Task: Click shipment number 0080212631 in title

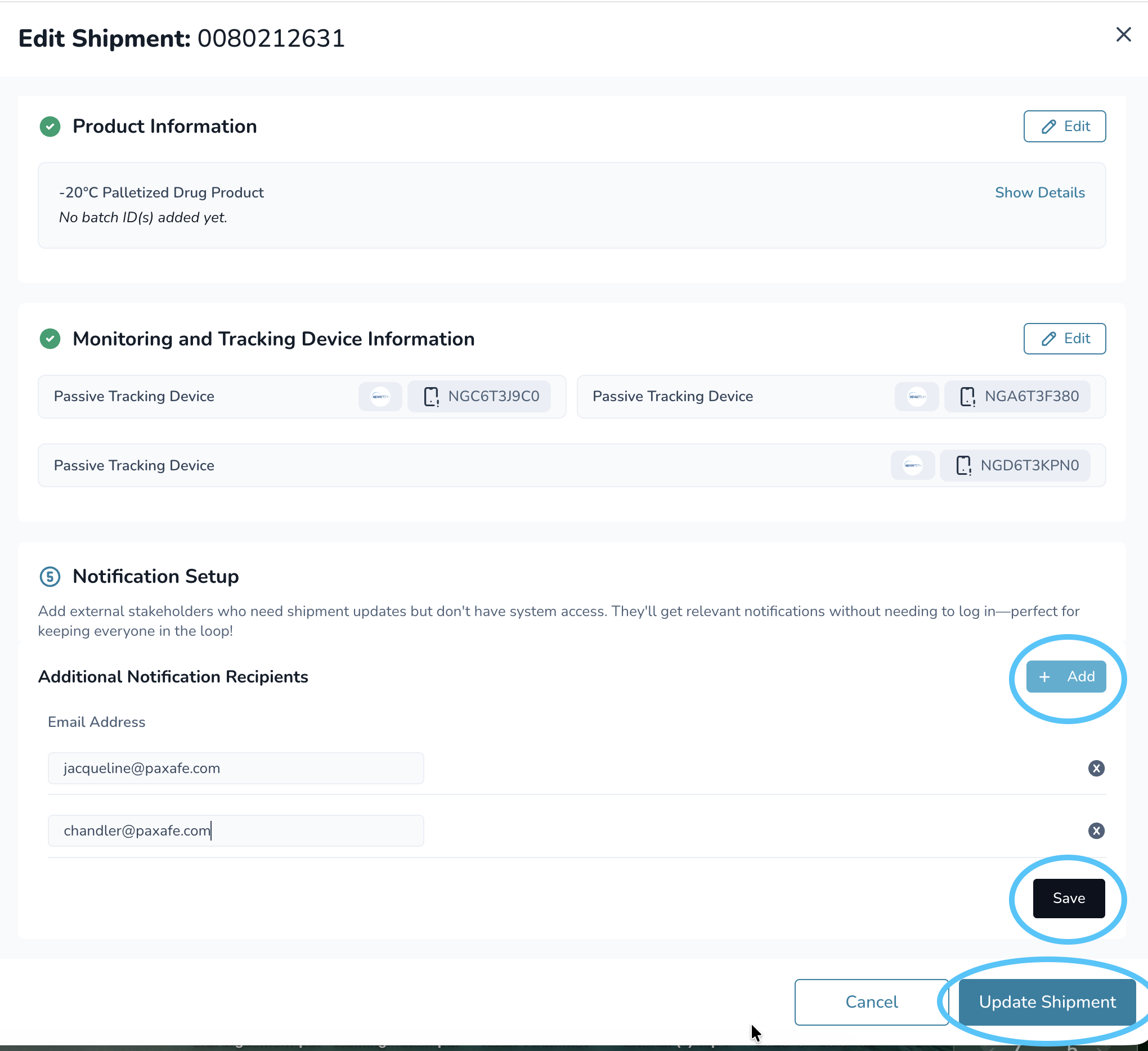Action: click(271, 39)
